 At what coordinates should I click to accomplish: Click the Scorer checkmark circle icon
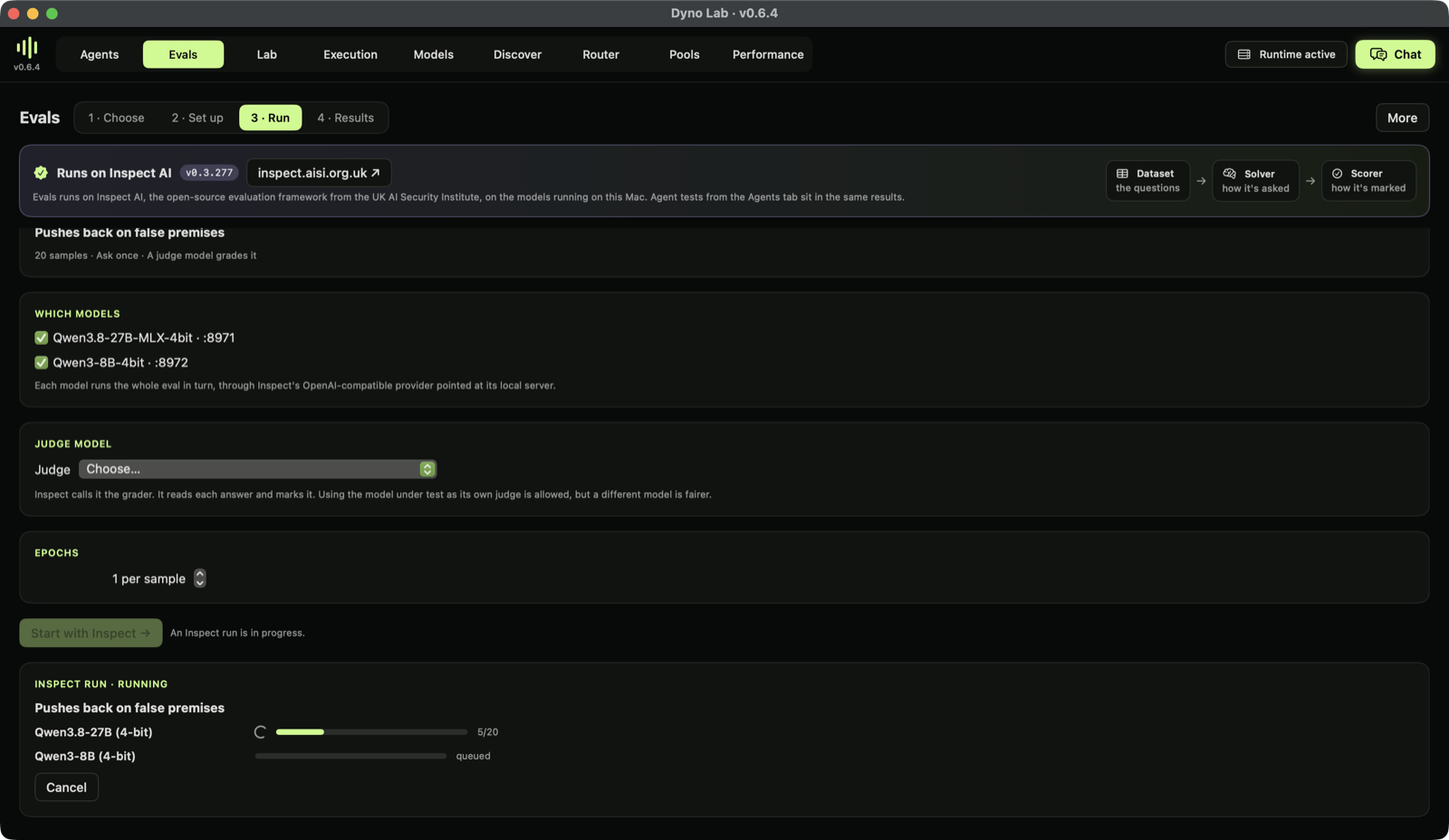point(1337,174)
